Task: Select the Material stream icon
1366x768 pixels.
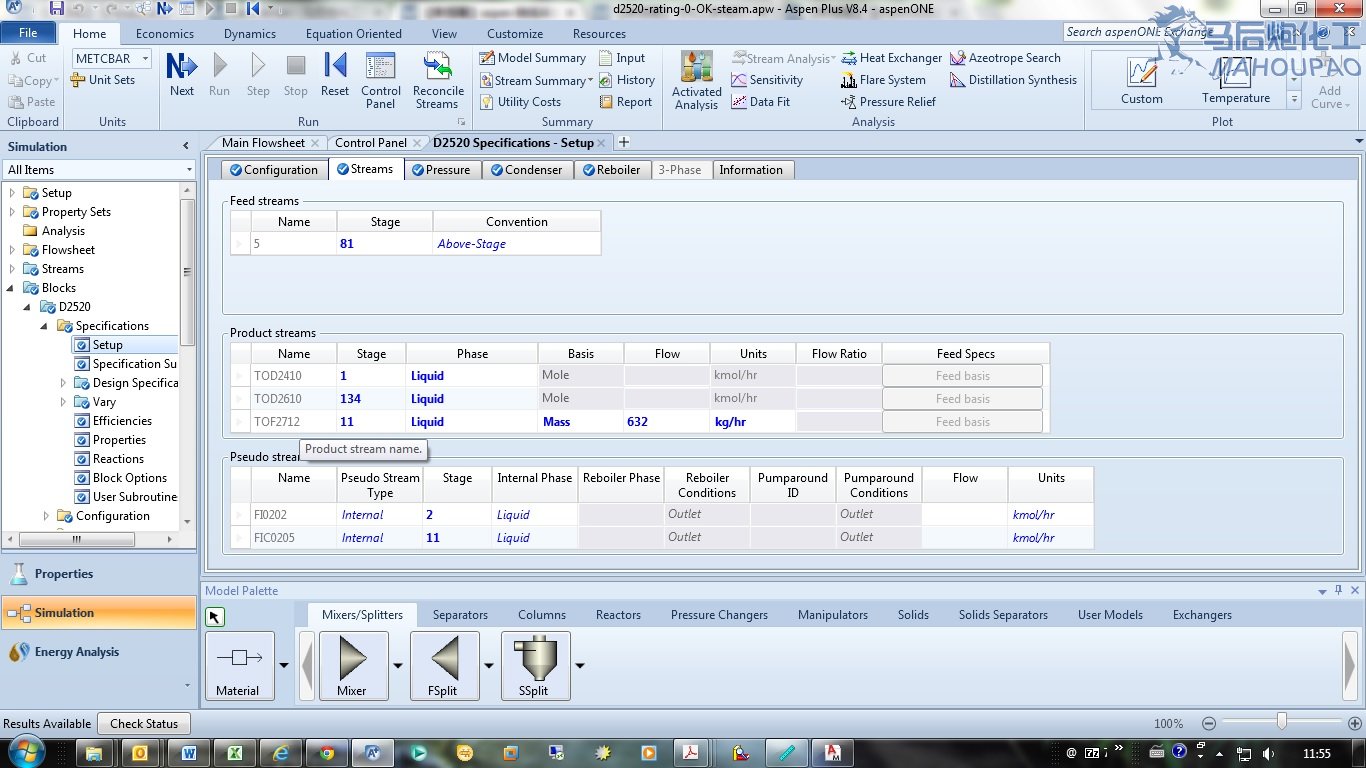Action: click(x=238, y=665)
